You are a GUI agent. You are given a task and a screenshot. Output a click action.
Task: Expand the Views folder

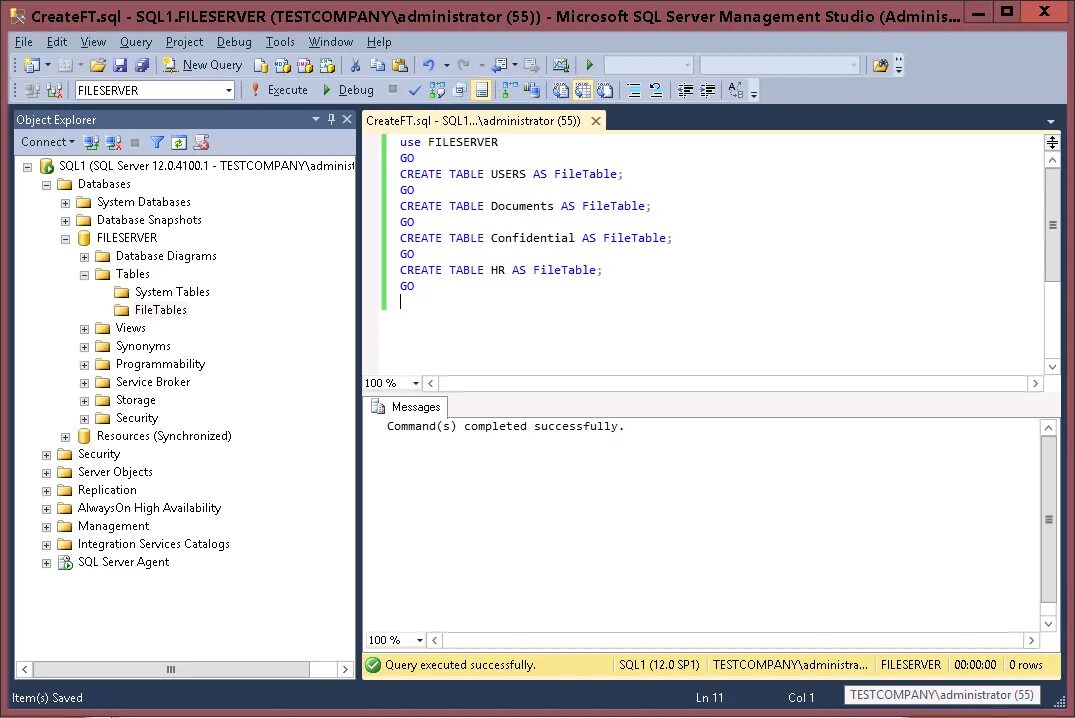click(x=84, y=329)
